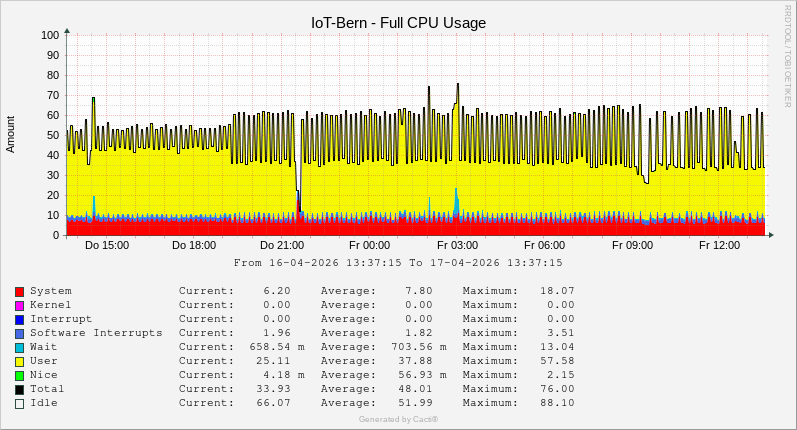Click the red System legend swatch
The width and height of the screenshot is (797, 430).
[x=19, y=291]
